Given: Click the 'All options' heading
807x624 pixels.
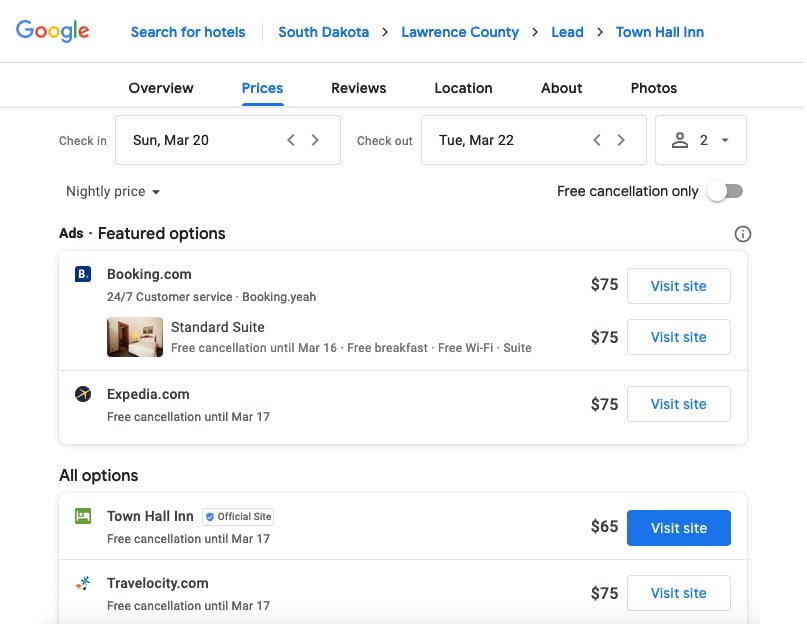Looking at the screenshot, I should [x=98, y=475].
